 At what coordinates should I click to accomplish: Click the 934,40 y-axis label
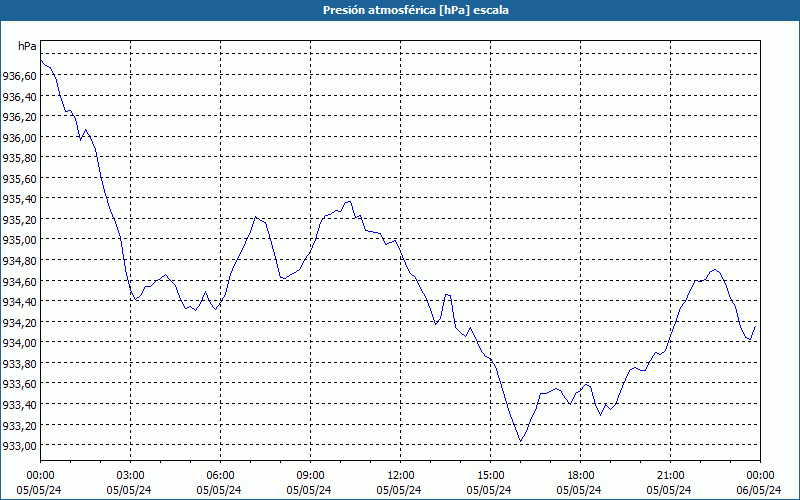pyautogui.click(x=19, y=302)
